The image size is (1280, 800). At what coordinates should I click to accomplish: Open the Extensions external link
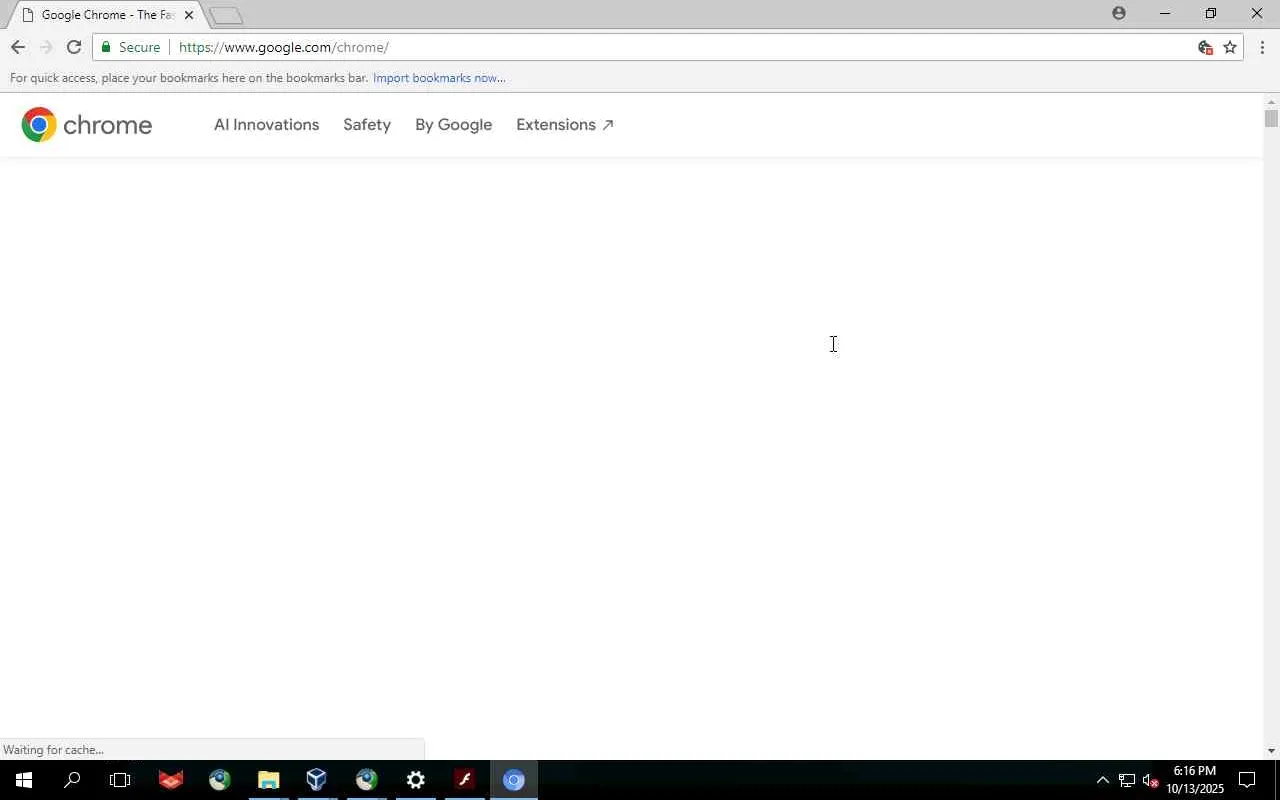point(565,125)
